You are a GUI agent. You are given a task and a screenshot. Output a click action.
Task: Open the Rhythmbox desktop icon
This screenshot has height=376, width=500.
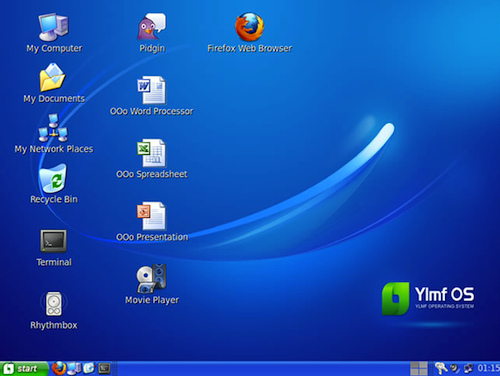[54, 303]
